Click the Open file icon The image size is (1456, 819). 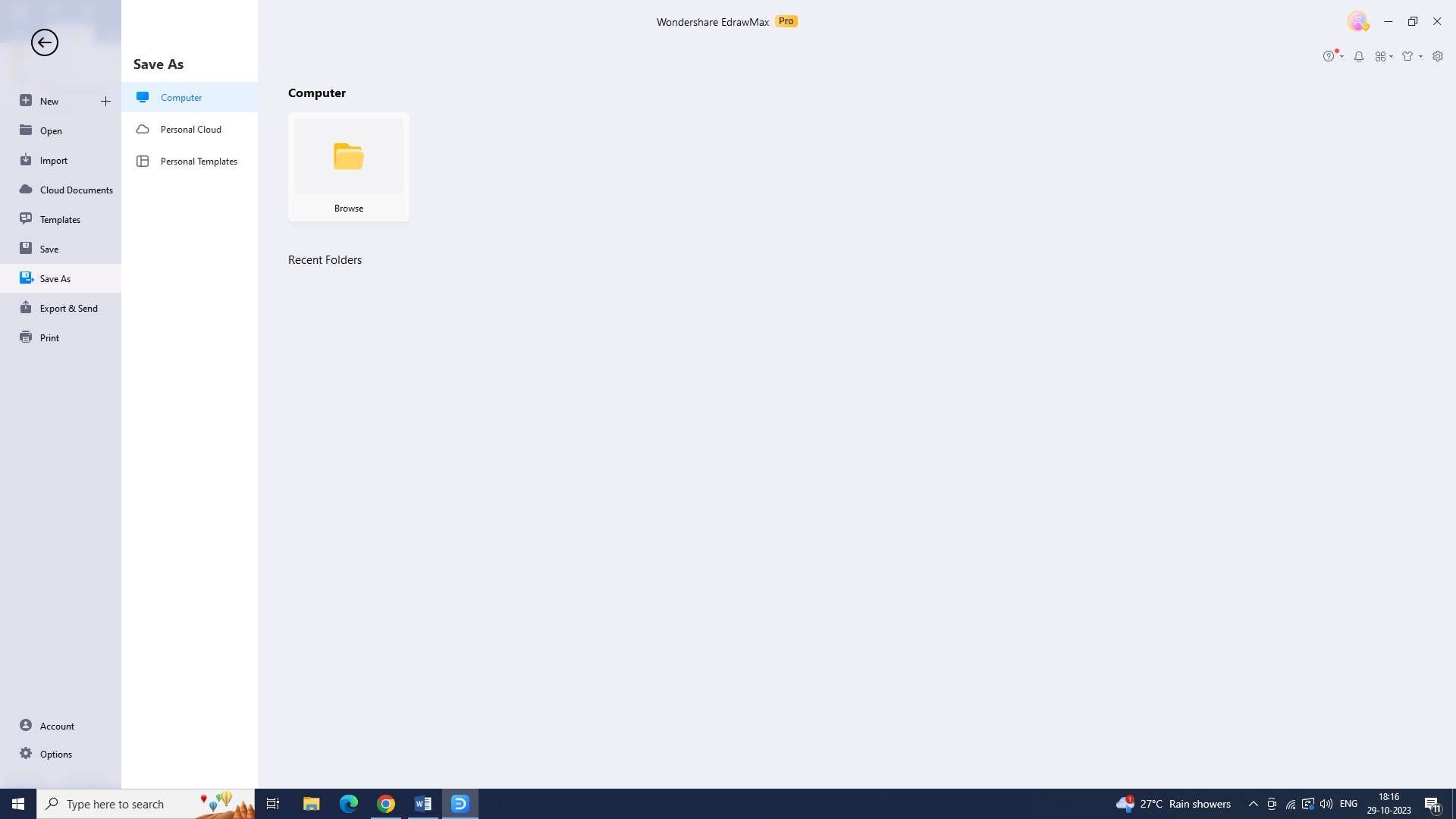tap(25, 130)
